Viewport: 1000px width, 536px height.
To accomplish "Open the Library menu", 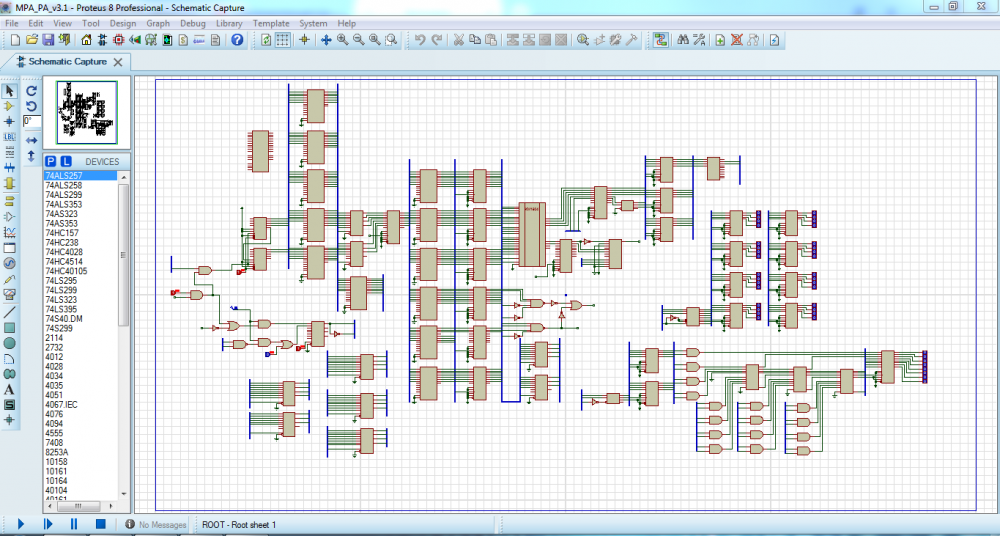I will pyautogui.click(x=228, y=23).
